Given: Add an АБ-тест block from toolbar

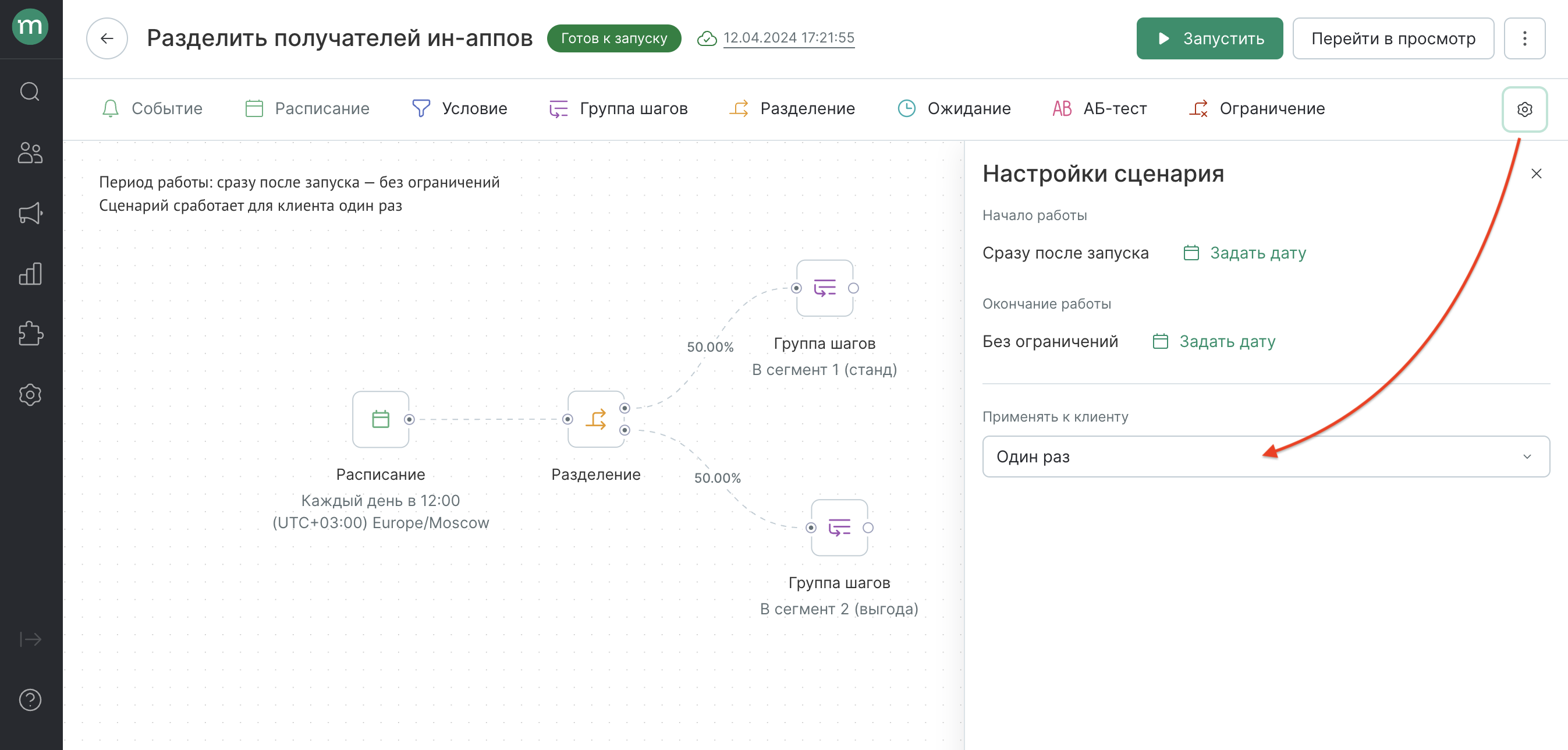Looking at the screenshot, I should pyautogui.click(x=1099, y=108).
